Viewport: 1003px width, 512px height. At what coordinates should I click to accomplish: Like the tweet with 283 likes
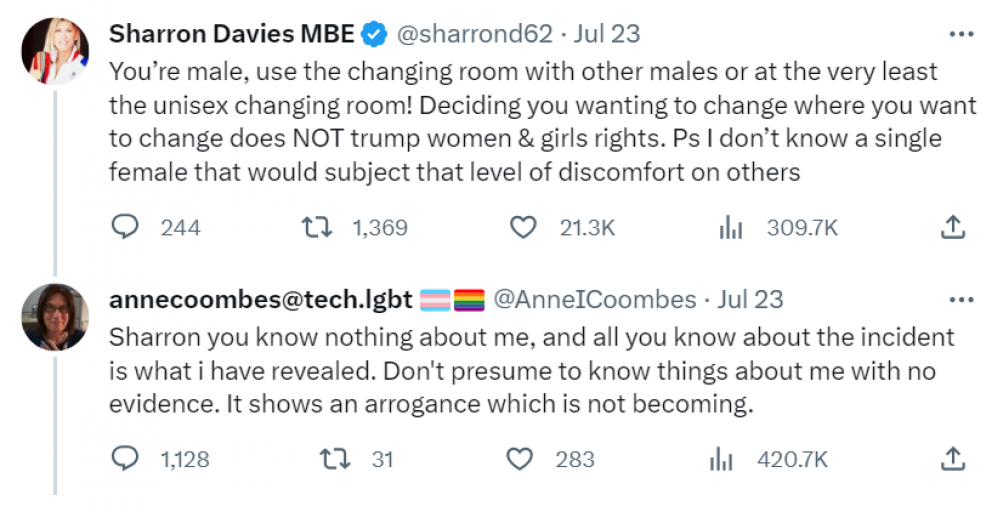pos(519,459)
